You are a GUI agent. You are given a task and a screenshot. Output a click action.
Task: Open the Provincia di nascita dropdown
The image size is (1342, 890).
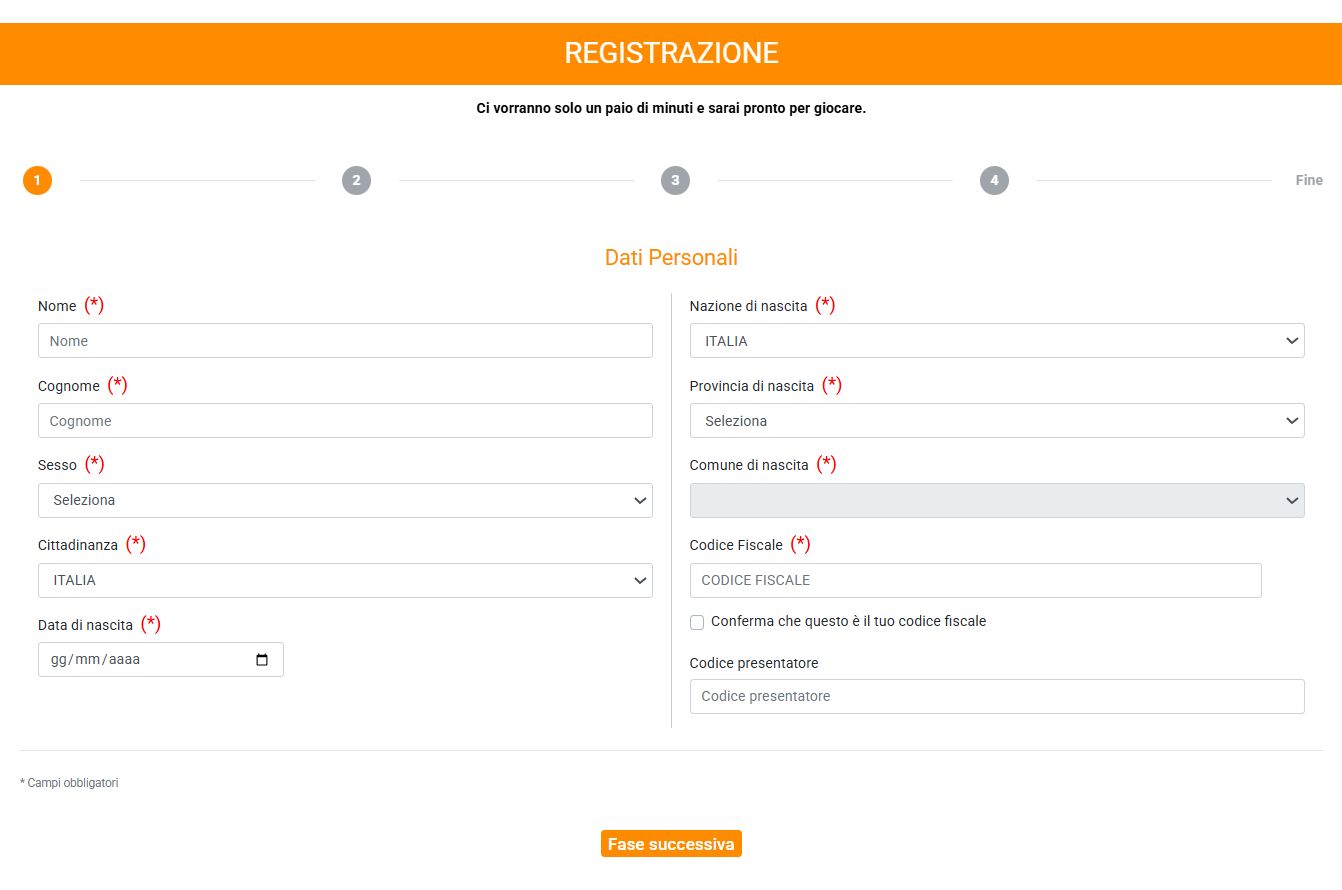(x=997, y=420)
